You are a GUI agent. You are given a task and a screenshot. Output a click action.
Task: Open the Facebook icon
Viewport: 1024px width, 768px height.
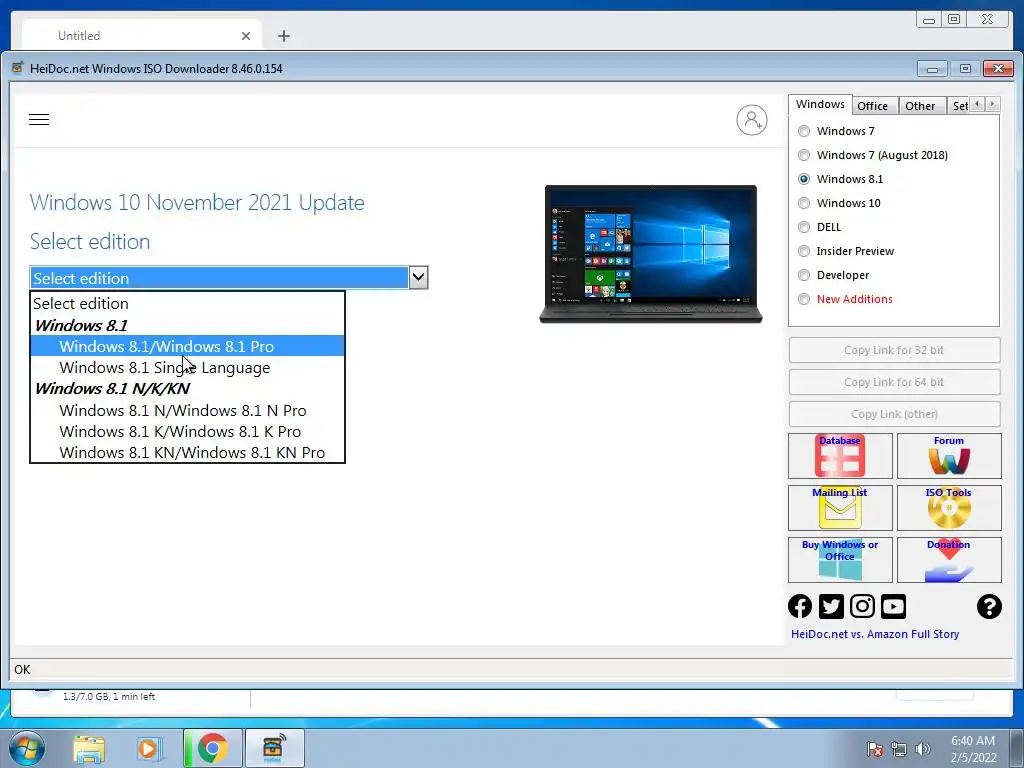[800, 606]
